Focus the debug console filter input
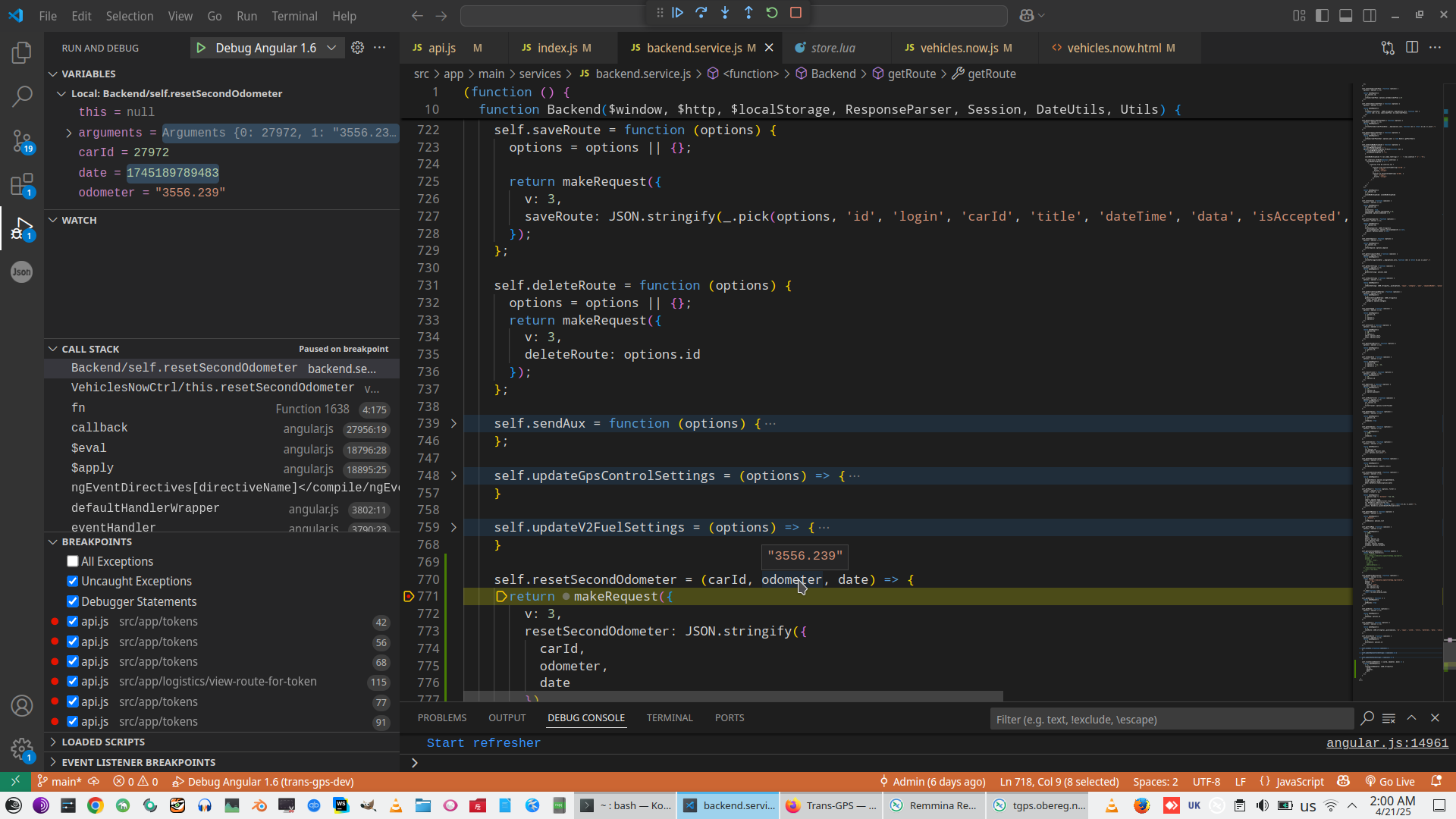This screenshot has height=819, width=1456. pos(1171,719)
